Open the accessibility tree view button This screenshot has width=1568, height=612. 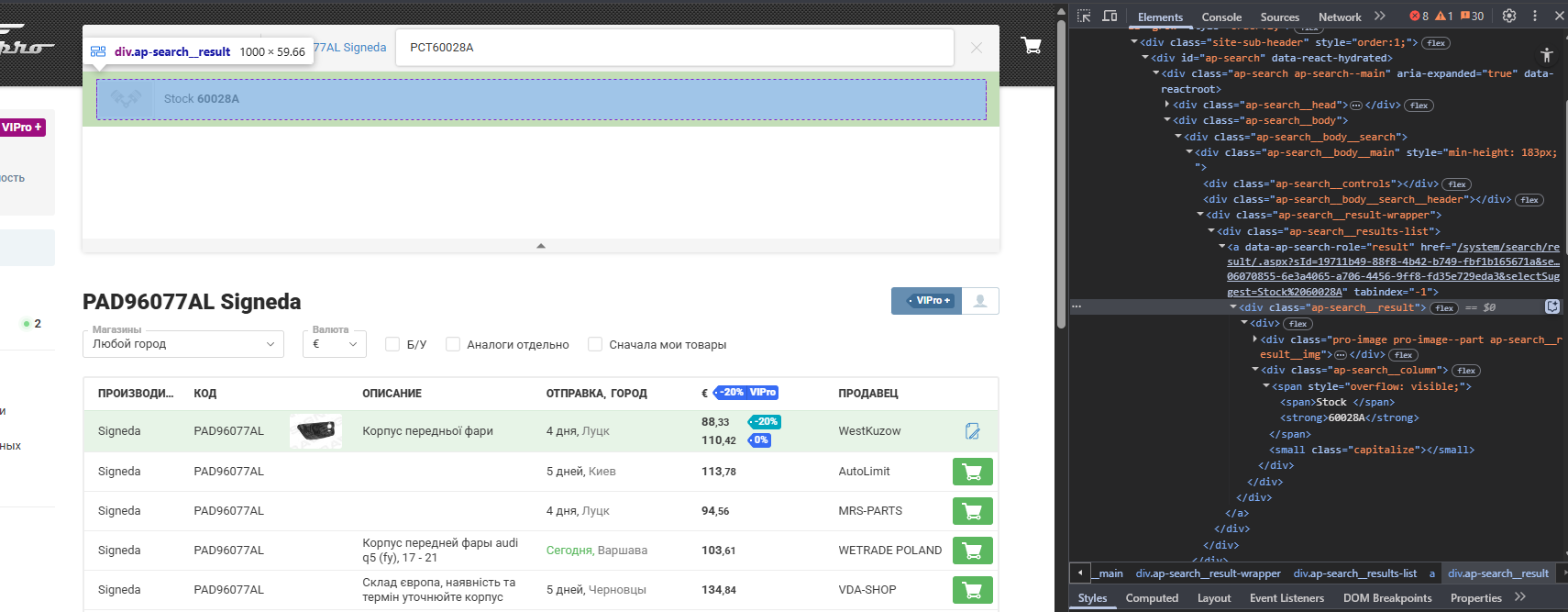(x=1547, y=55)
